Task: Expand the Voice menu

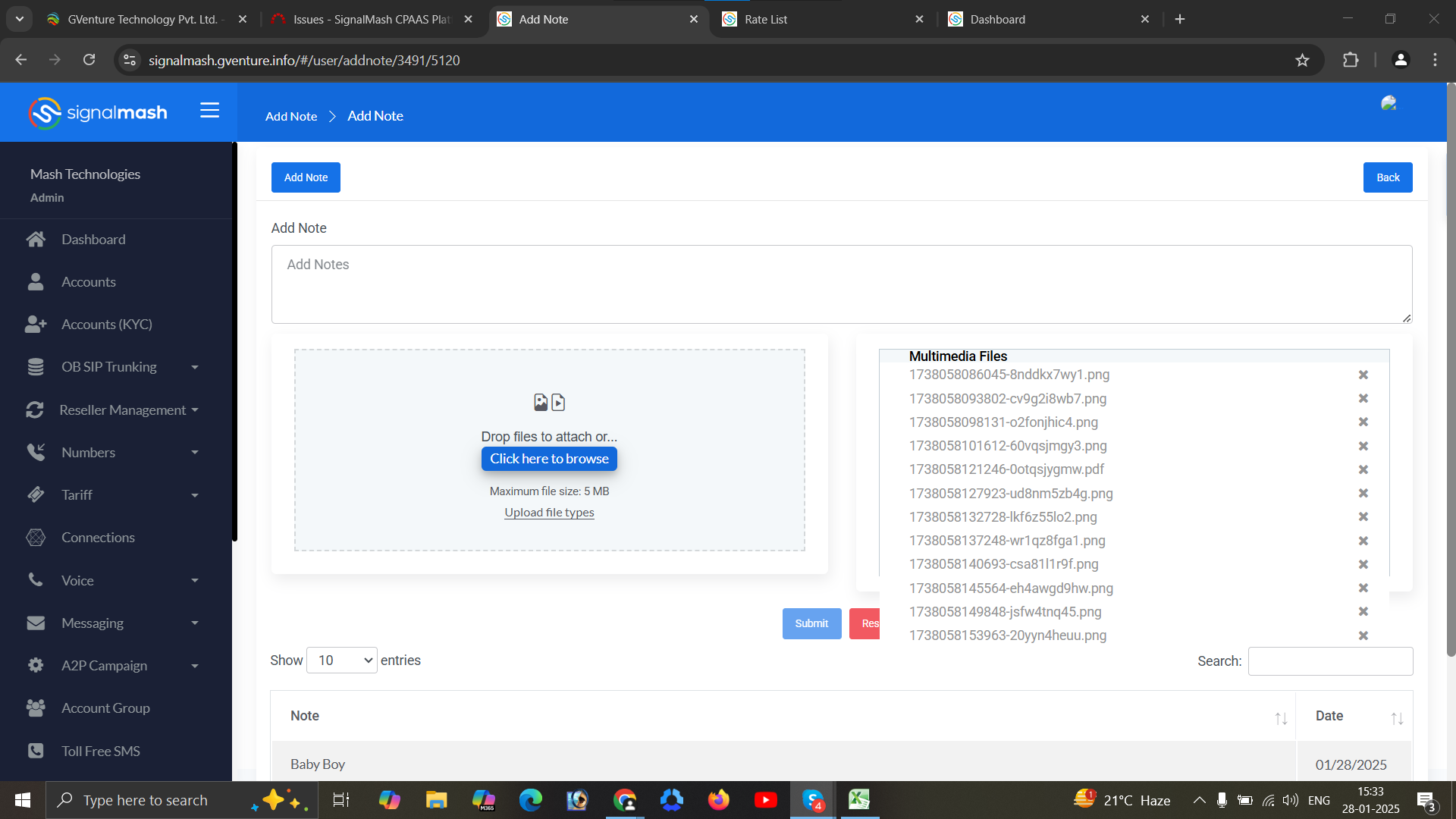Action: 114,581
